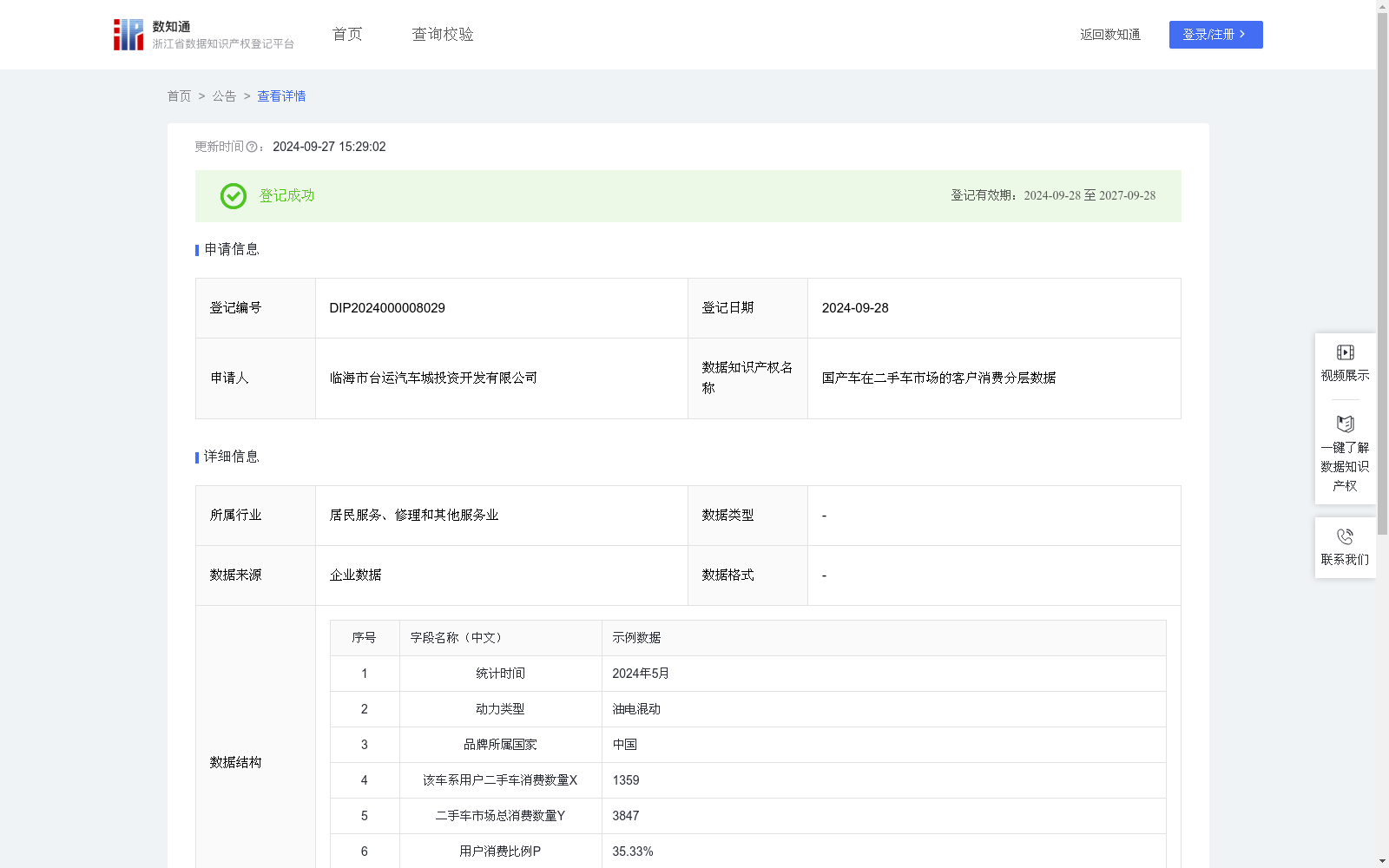Click 返回数知通 link
This screenshot has height=868, width=1389.
[1110, 35]
